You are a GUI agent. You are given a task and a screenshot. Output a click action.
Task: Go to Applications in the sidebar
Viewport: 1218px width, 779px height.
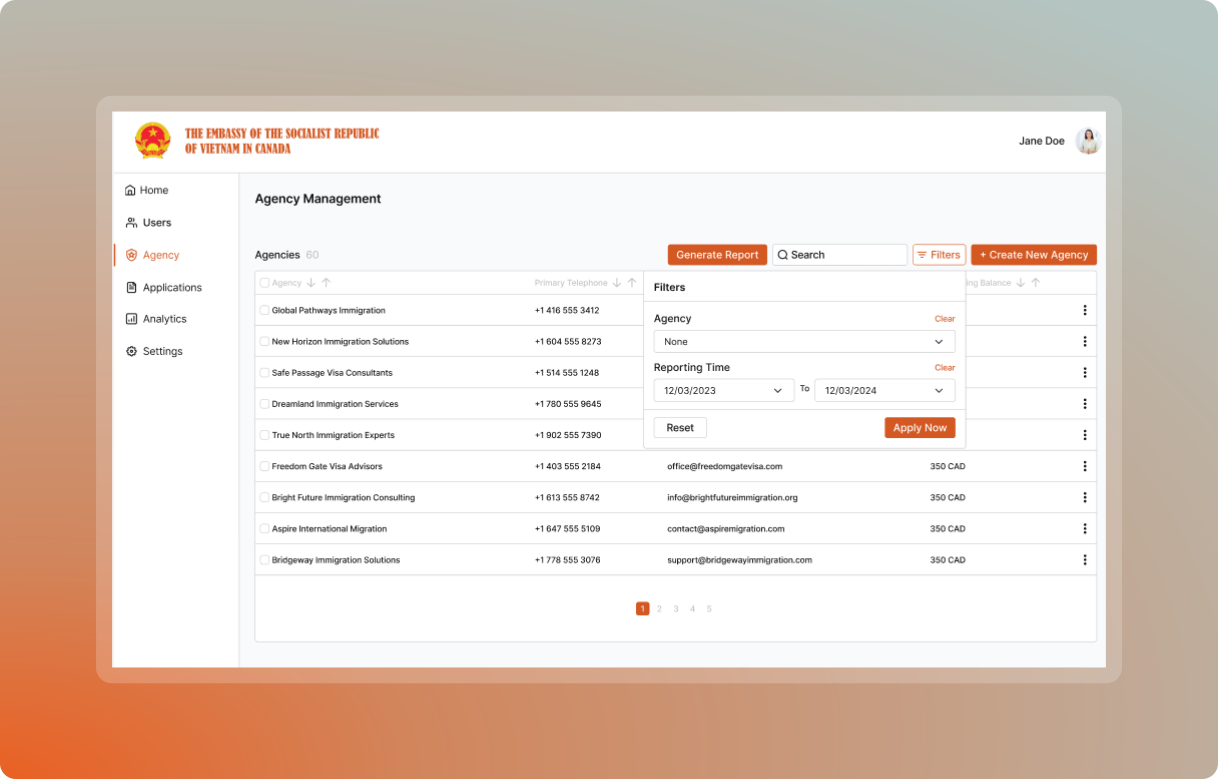171,288
